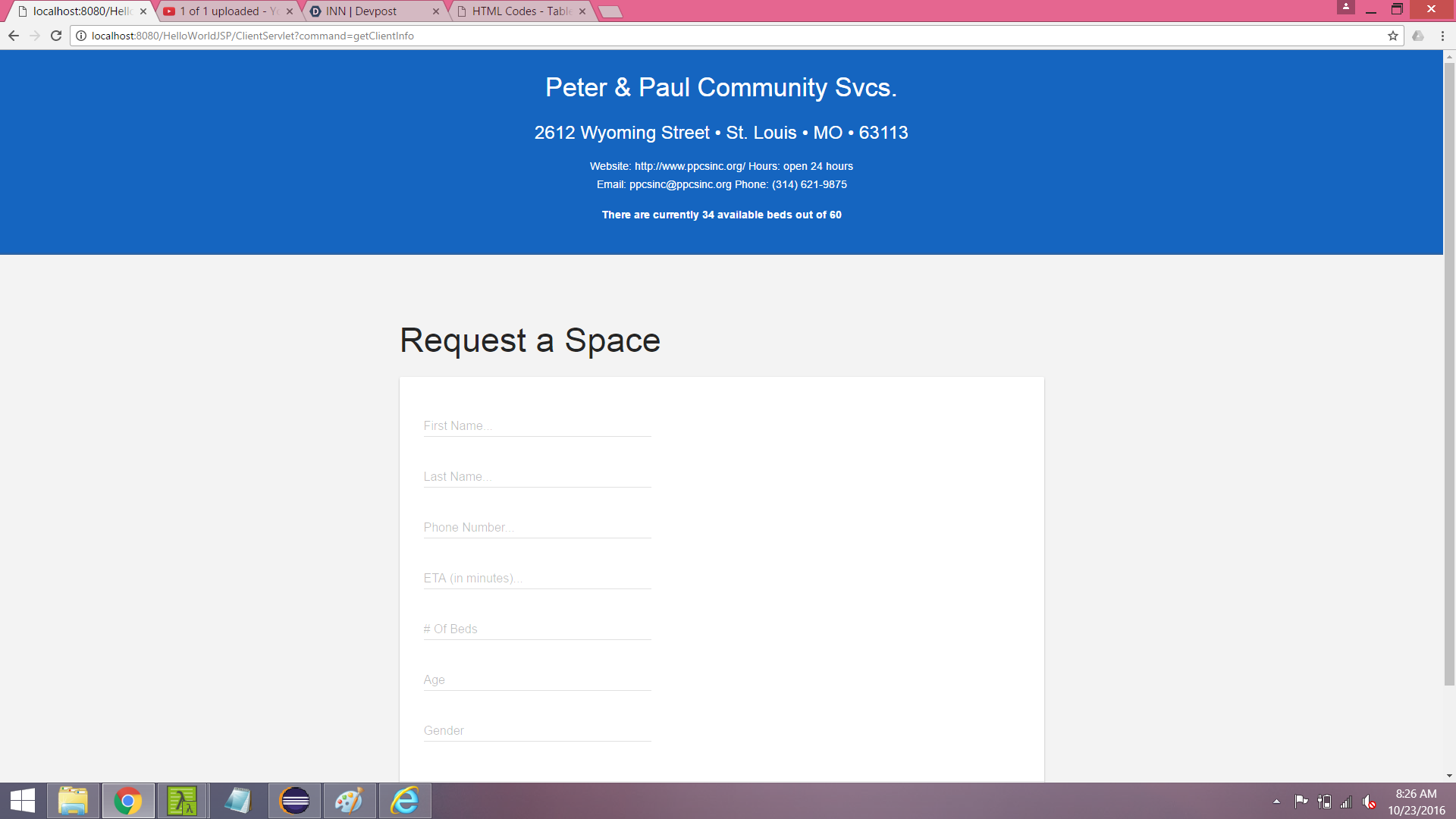Launch Eclipse from the taskbar
Viewport: 1456px width, 819px height.
coord(294,801)
